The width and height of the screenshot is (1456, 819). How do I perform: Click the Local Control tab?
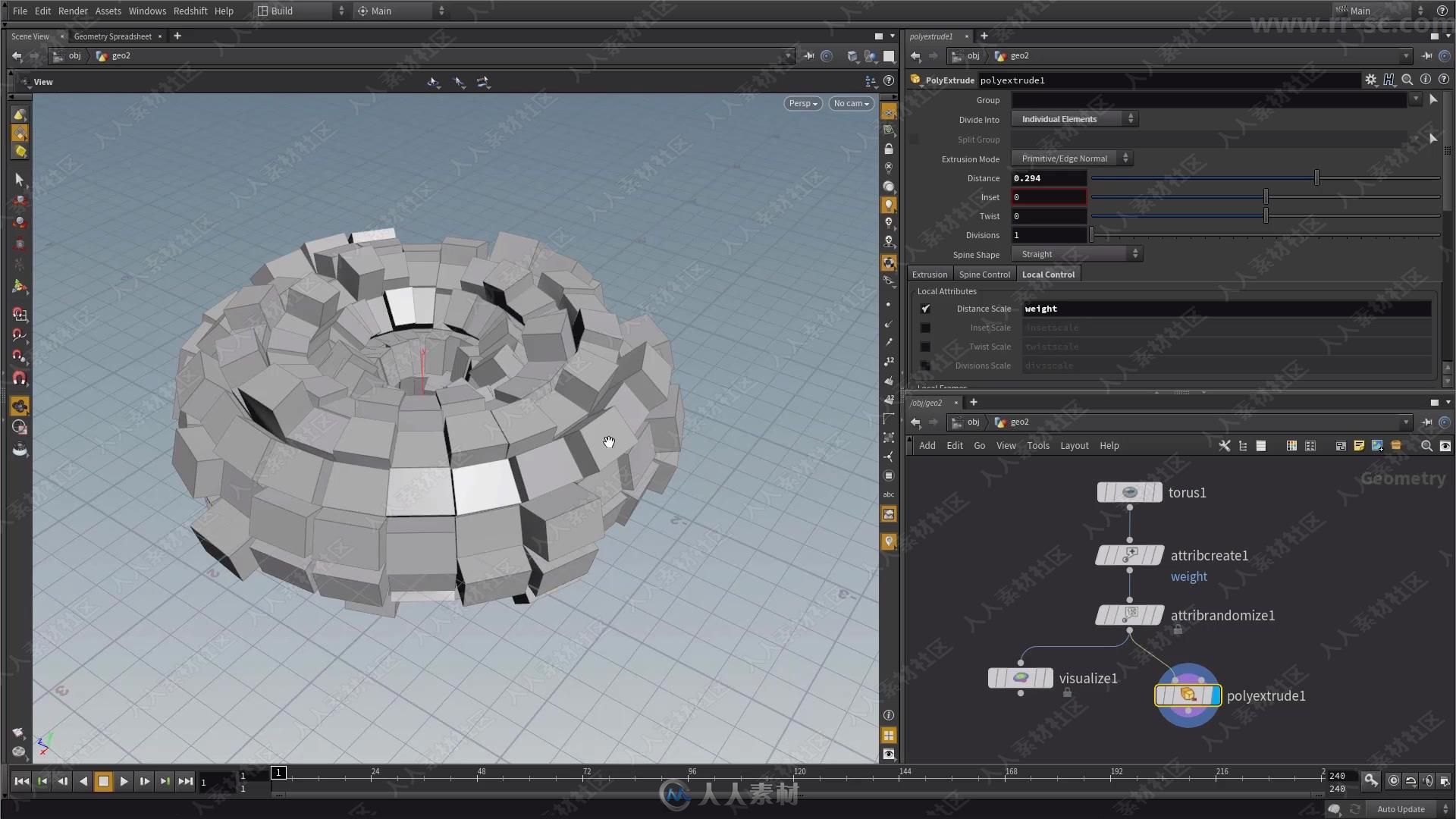[1048, 274]
